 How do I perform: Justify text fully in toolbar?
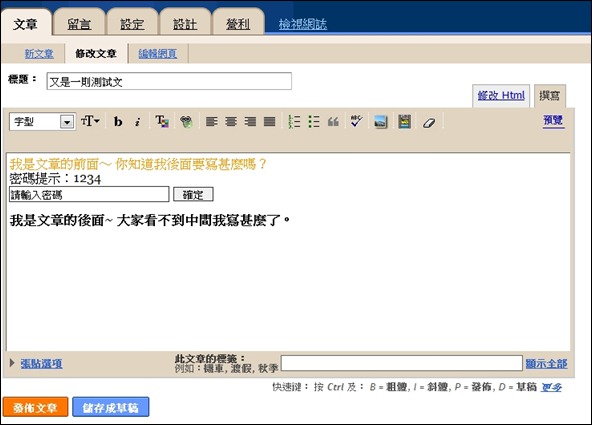pos(270,122)
